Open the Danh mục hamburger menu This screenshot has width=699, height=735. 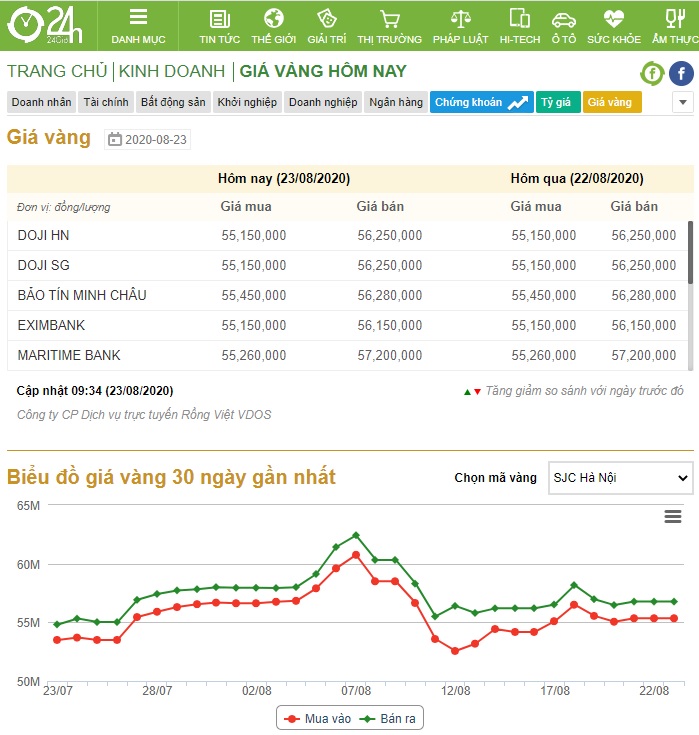[138, 26]
